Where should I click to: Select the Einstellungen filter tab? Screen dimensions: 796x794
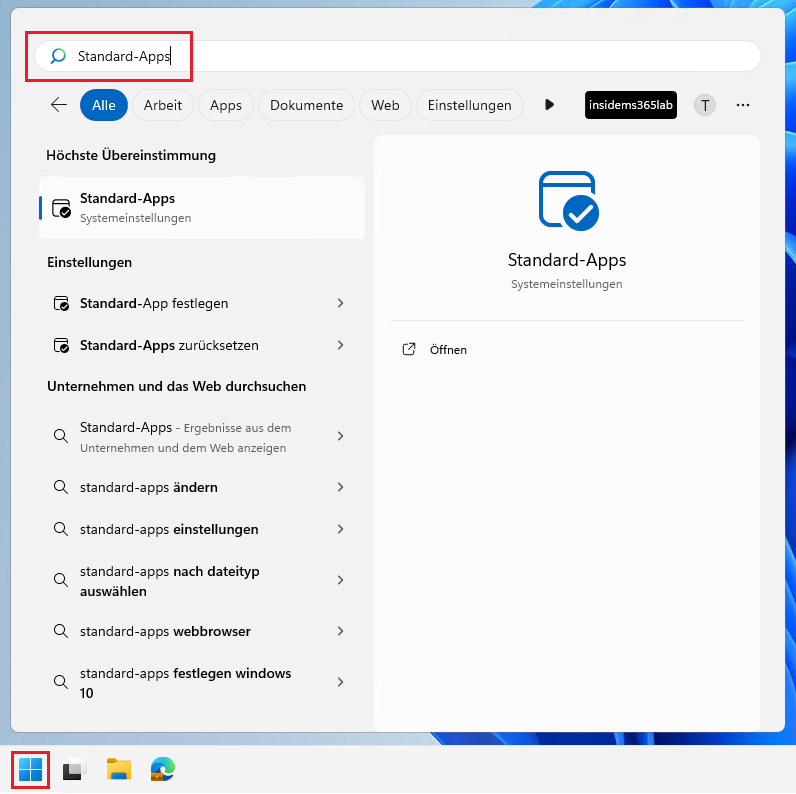pos(469,105)
